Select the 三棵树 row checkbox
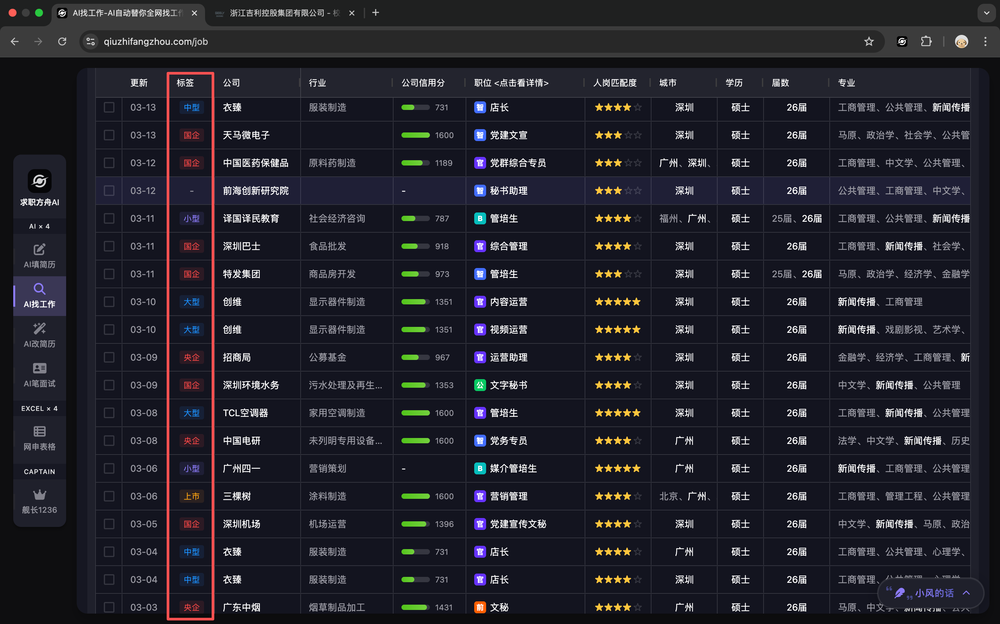Image resolution: width=1000 pixels, height=624 pixels. coord(109,496)
